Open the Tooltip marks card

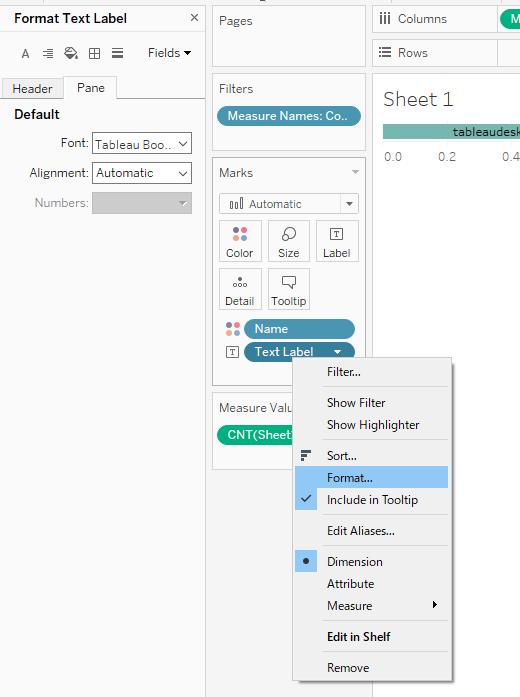289,289
